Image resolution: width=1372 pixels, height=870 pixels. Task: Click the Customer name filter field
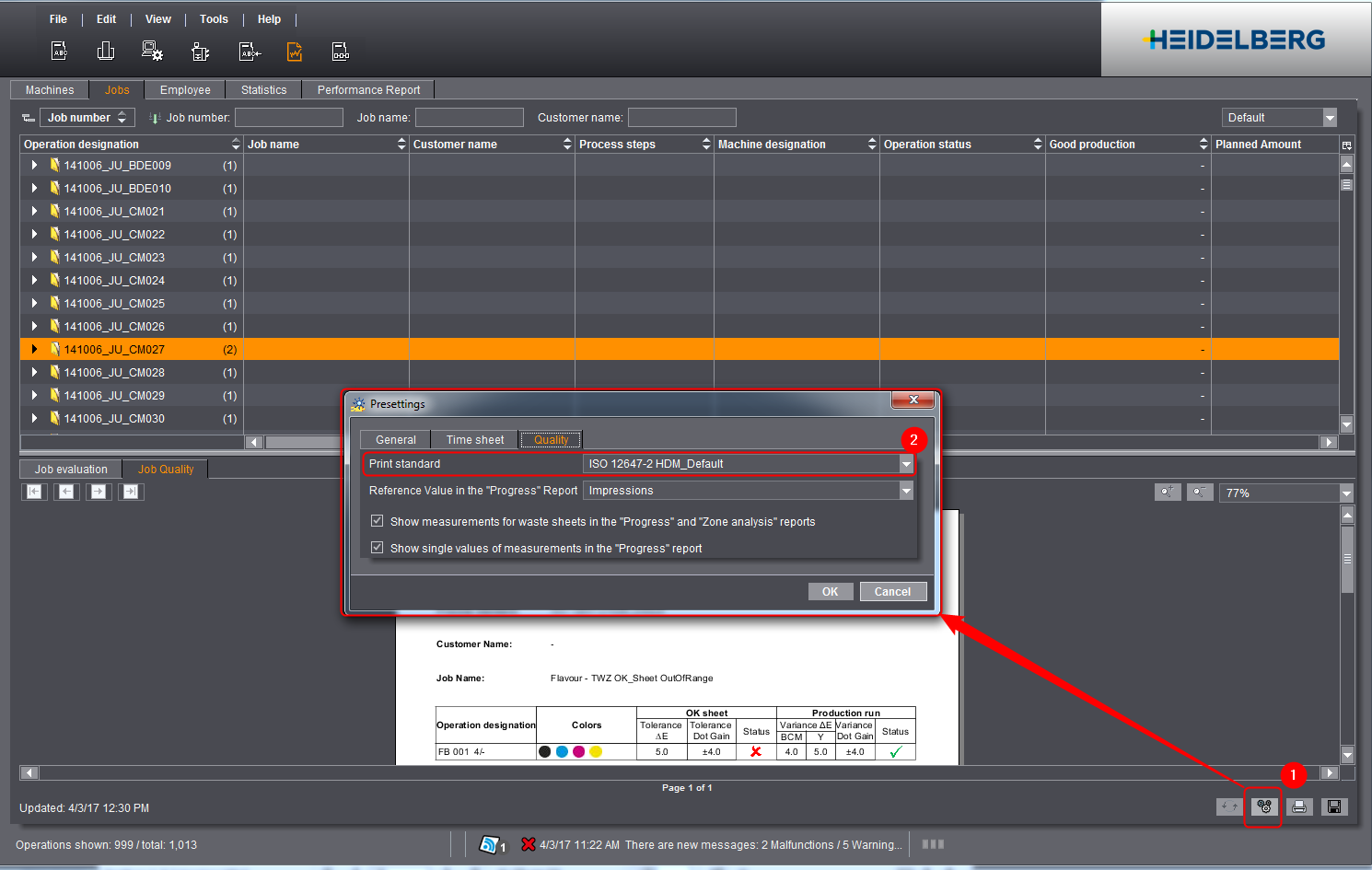pyautogui.click(x=681, y=118)
